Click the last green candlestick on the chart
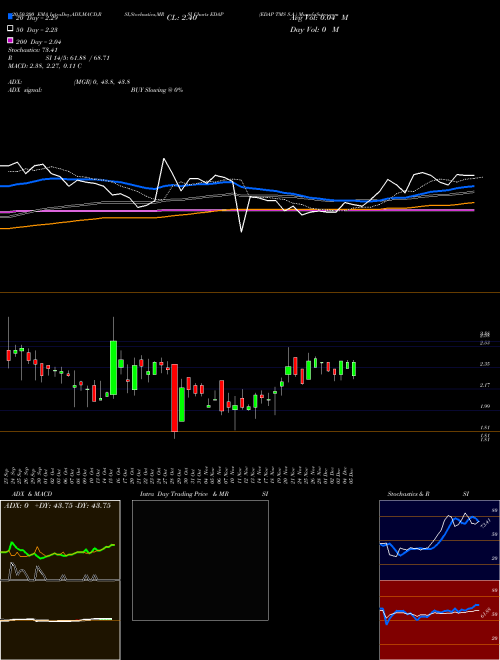Viewport: 500px width, 660px height. pos(354,369)
